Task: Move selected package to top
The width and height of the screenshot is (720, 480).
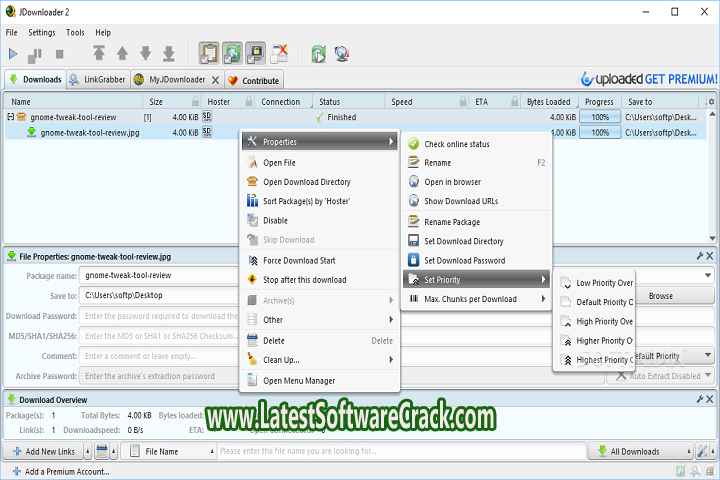Action: [x=99, y=53]
